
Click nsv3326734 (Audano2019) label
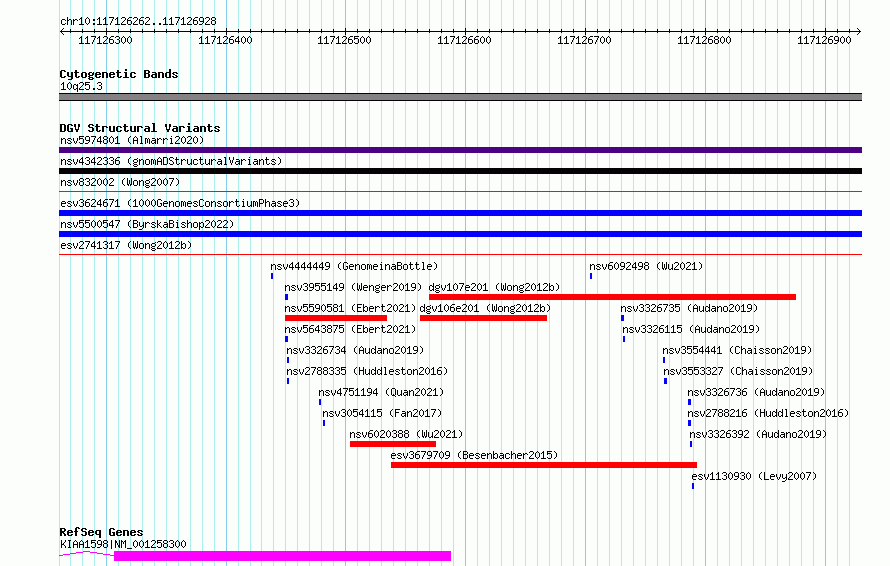pos(355,350)
